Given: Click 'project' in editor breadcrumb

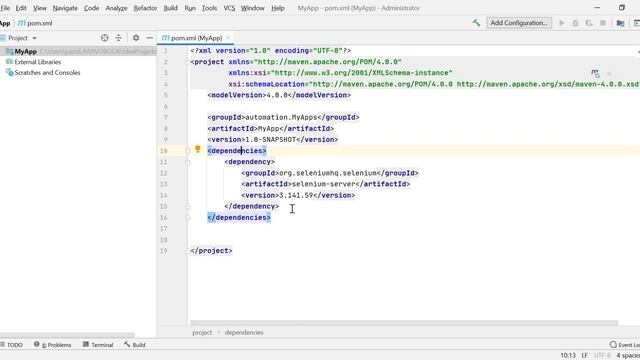Looking at the screenshot, I should click(x=202, y=333).
